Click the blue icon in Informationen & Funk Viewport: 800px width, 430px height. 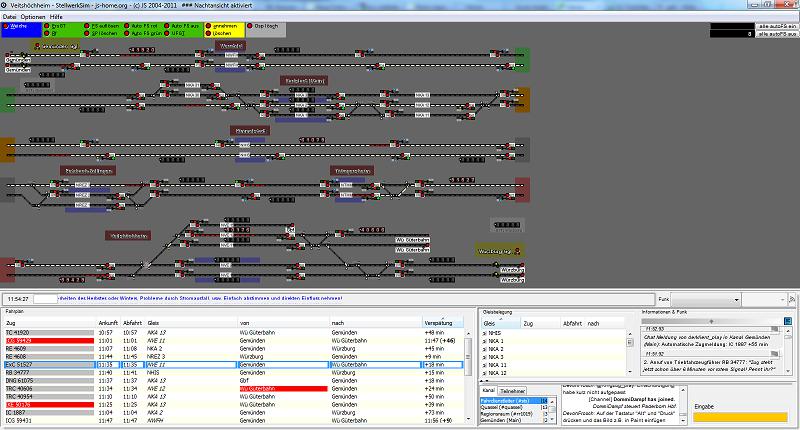pyautogui.click(x=788, y=321)
